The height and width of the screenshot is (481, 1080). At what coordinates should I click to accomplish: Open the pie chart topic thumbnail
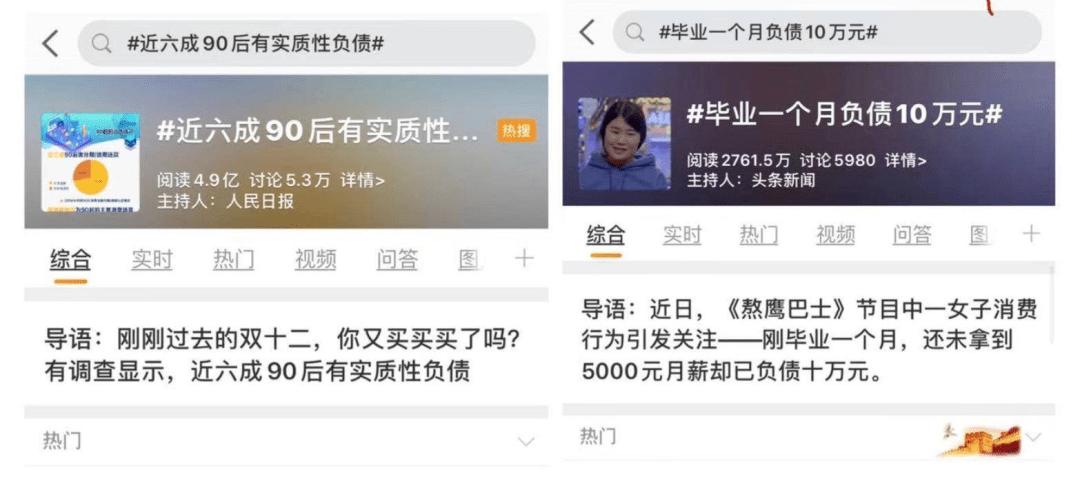[90, 162]
